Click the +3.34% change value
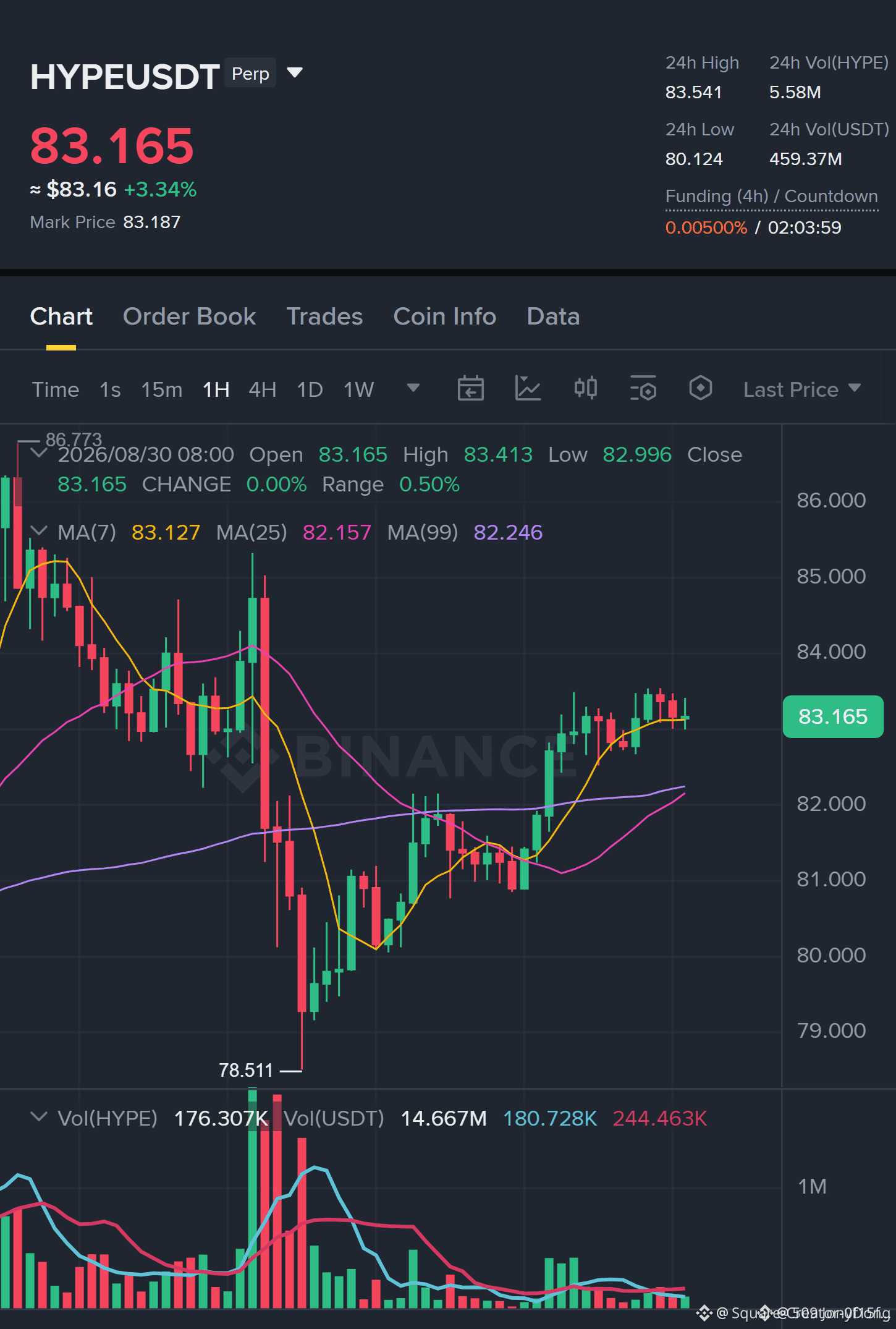896x1329 pixels. [x=160, y=189]
